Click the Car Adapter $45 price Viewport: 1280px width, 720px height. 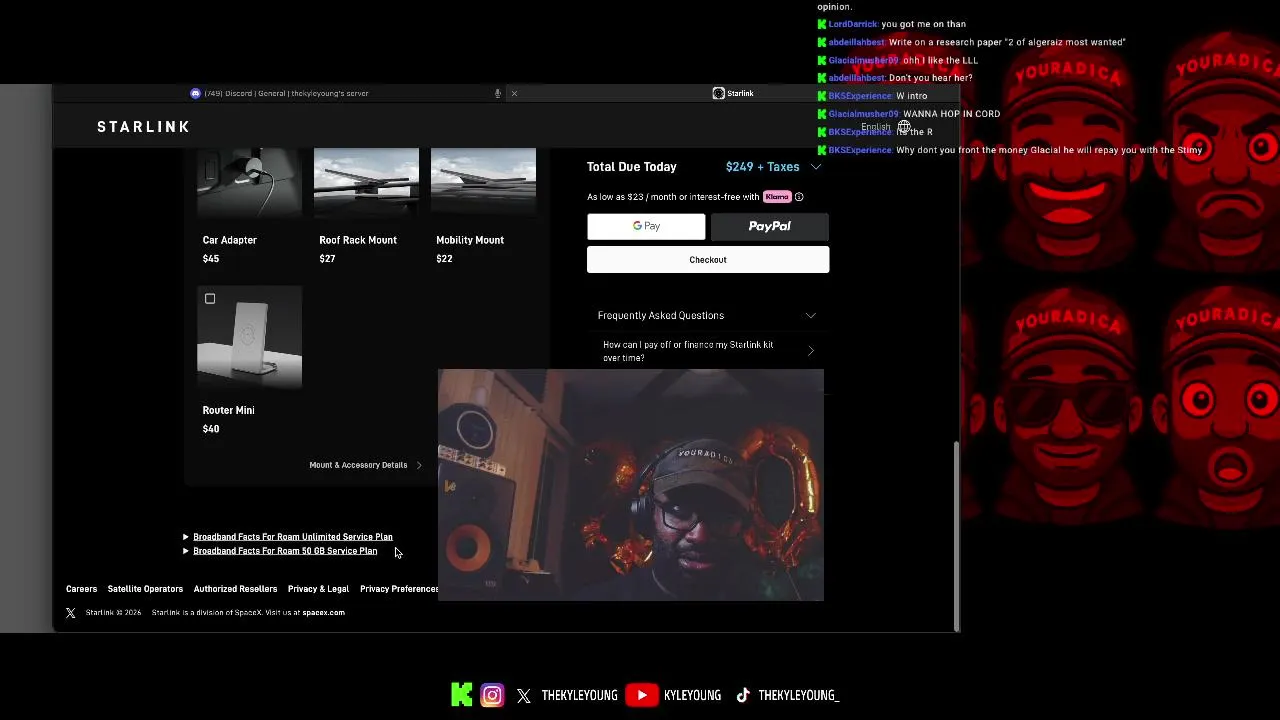tap(211, 259)
